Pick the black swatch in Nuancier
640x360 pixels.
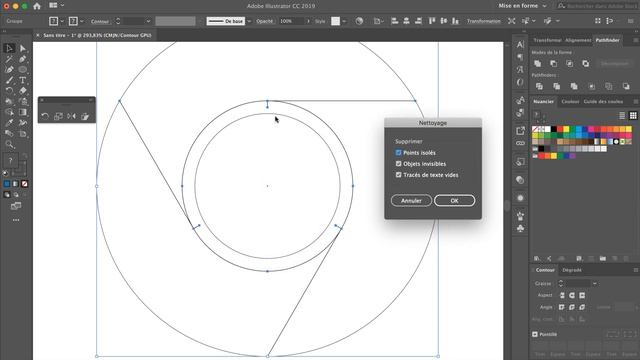[554, 129]
